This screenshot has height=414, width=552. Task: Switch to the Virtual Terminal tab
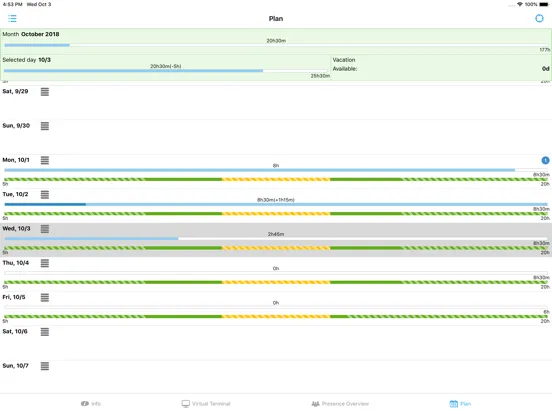tap(206, 403)
